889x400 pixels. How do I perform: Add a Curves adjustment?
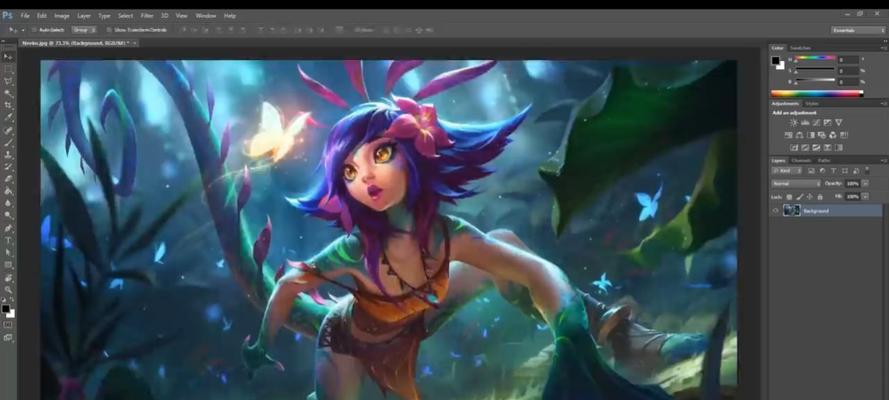point(816,122)
